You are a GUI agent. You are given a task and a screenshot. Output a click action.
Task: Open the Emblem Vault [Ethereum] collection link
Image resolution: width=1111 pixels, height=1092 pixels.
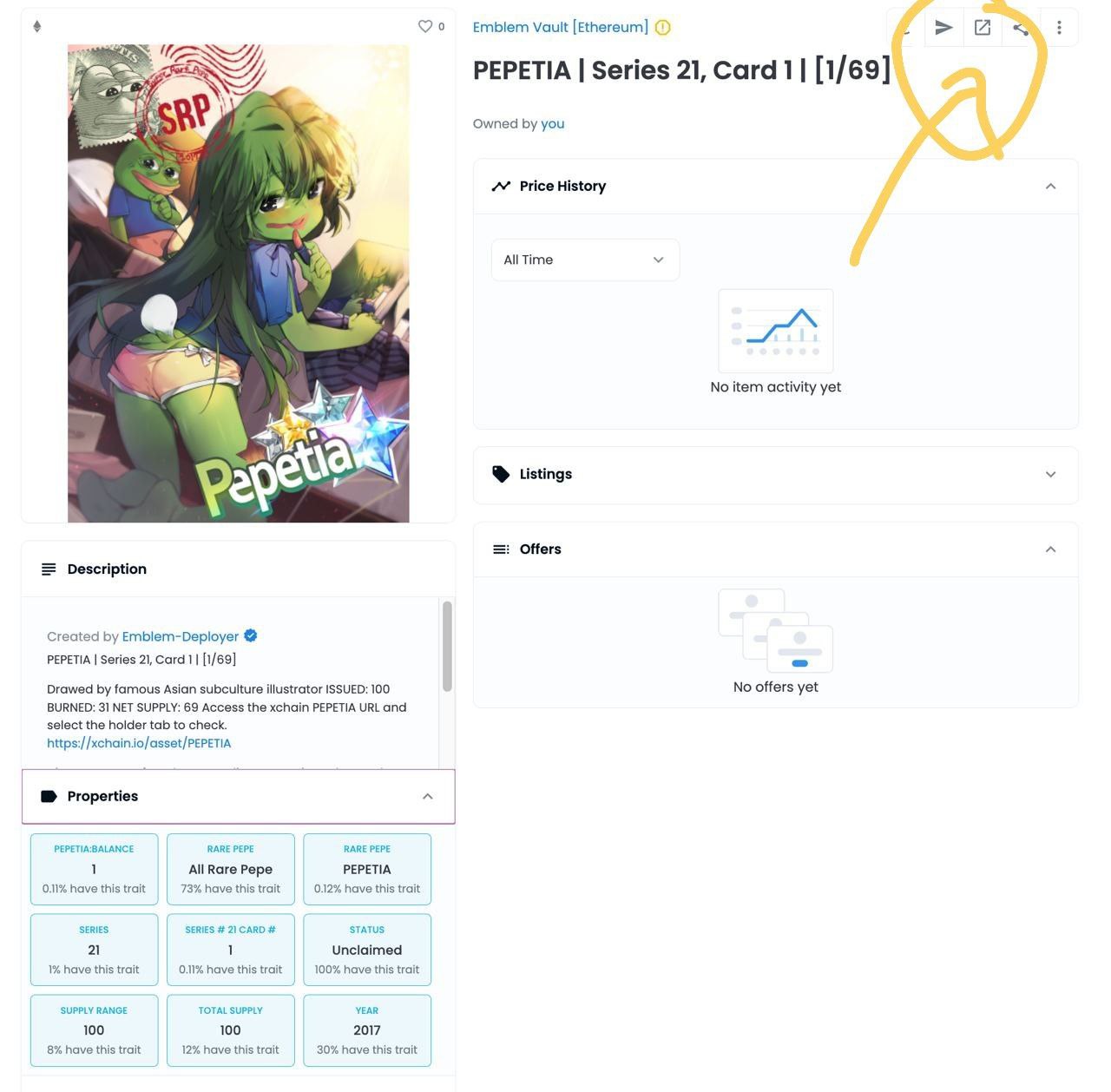pyautogui.click(x=560, y=27)
